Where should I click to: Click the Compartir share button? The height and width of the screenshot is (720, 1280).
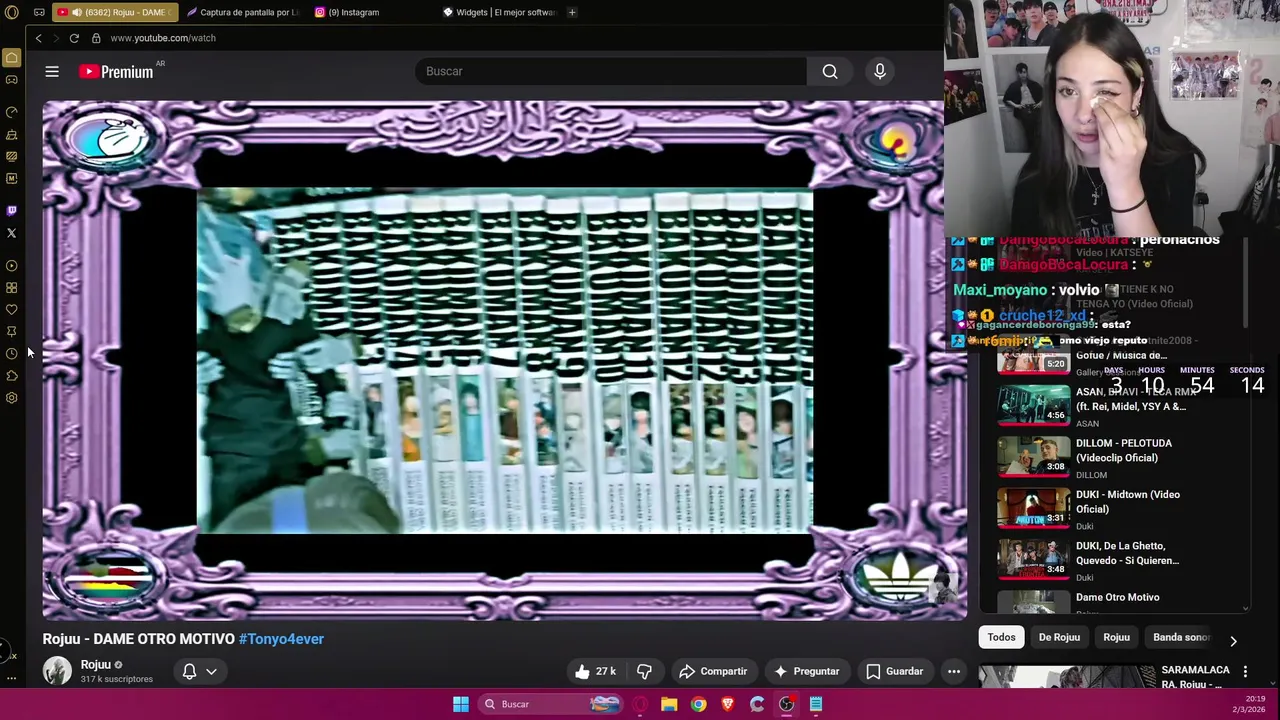pyautogui.click(x=713, y=671)
